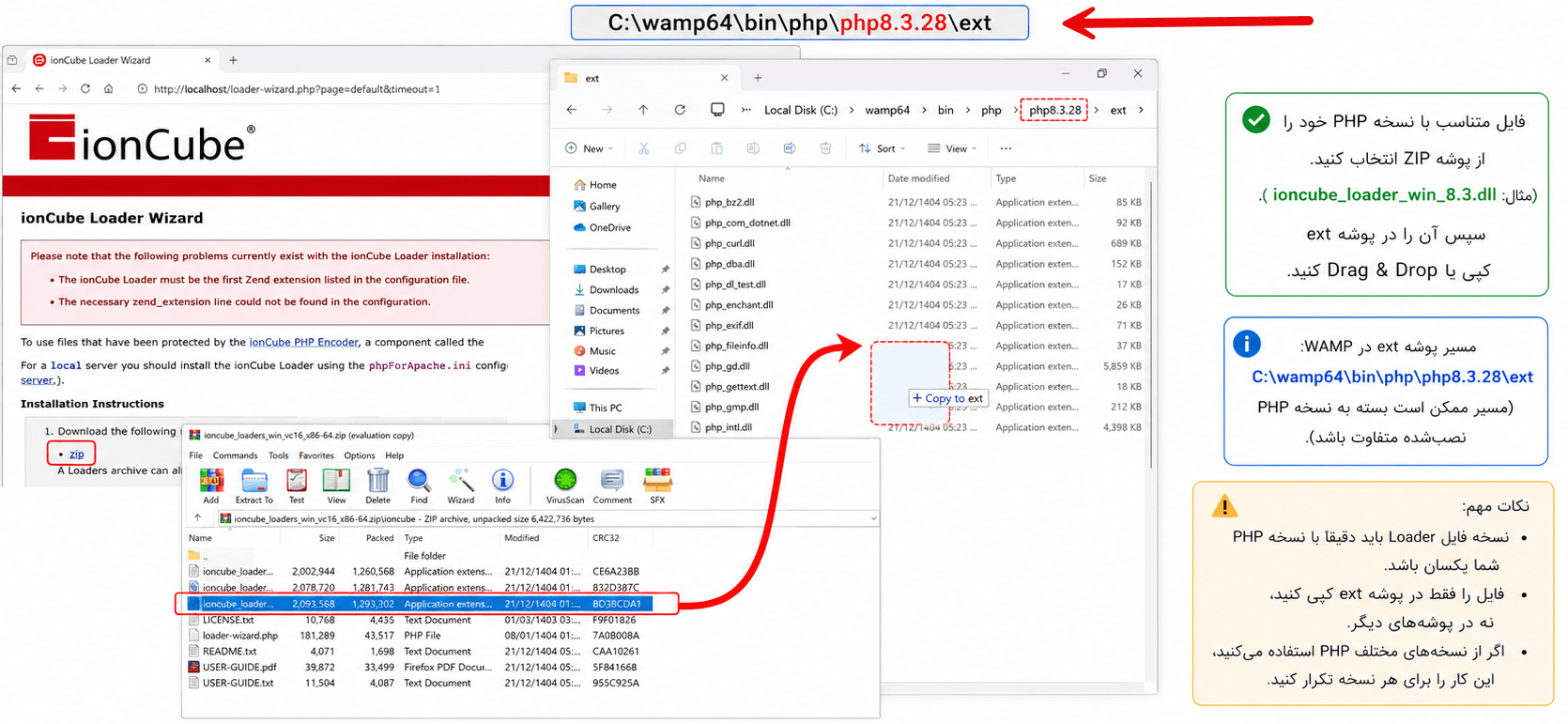Click the View icon in WinRAR toolbar

(336, 485)
